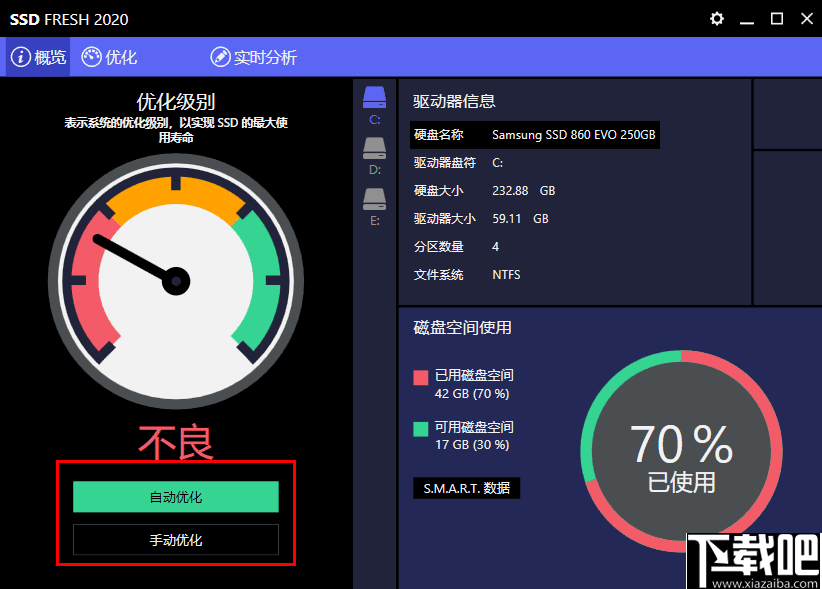Minimize the SSD Fresh window
This screenshot has width=822, height=589.
(x=747, y=18)
